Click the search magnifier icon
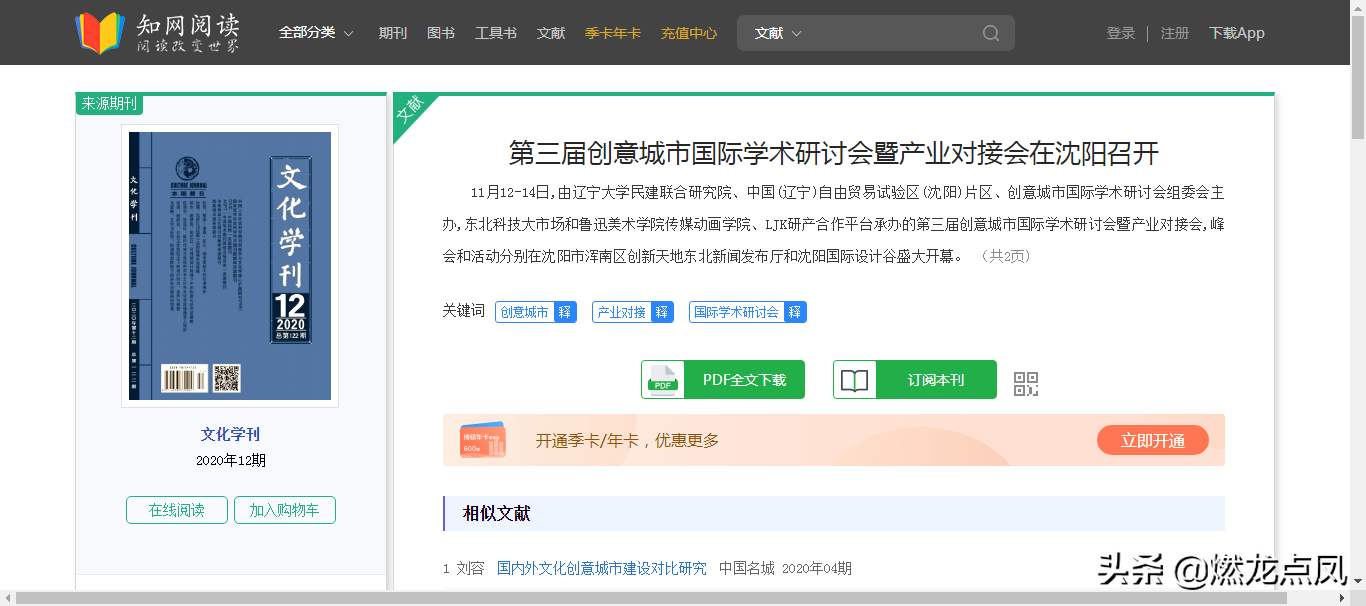The image size is (1366, 606). 990,33
